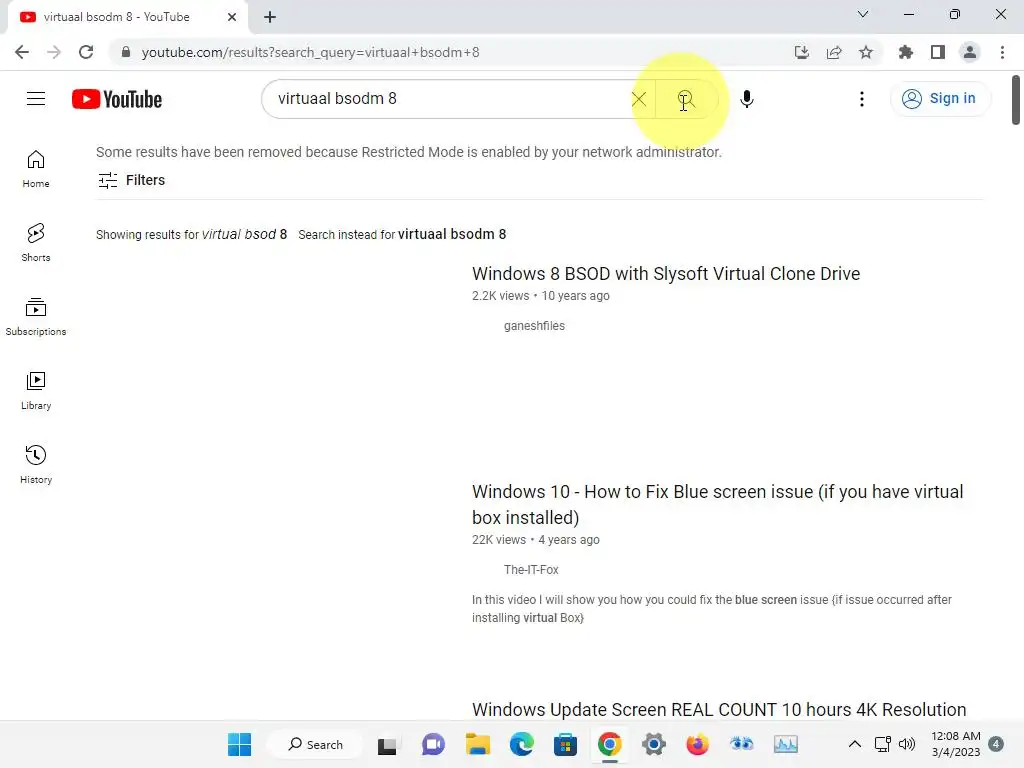Open the Chrome extensions puzzle icon
1024x768 pixels.
[x=905, y=52]
